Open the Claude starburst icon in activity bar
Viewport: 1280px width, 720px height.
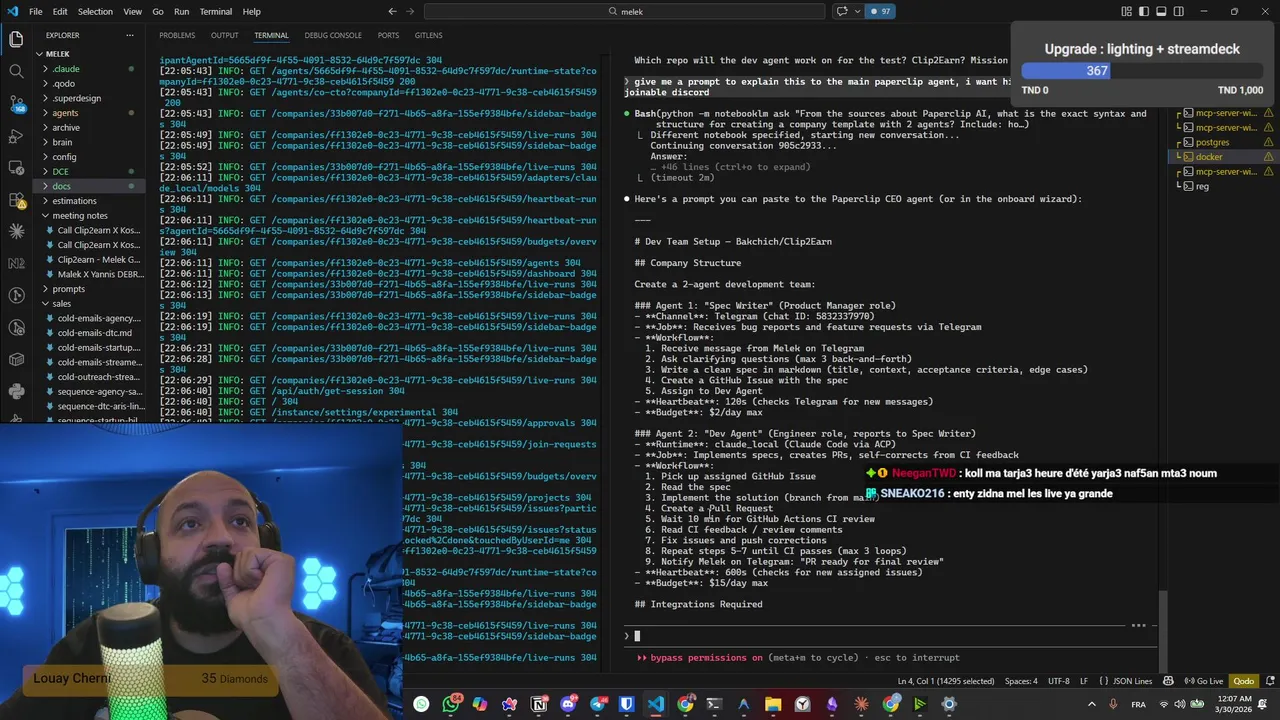(x=16, y=231)
